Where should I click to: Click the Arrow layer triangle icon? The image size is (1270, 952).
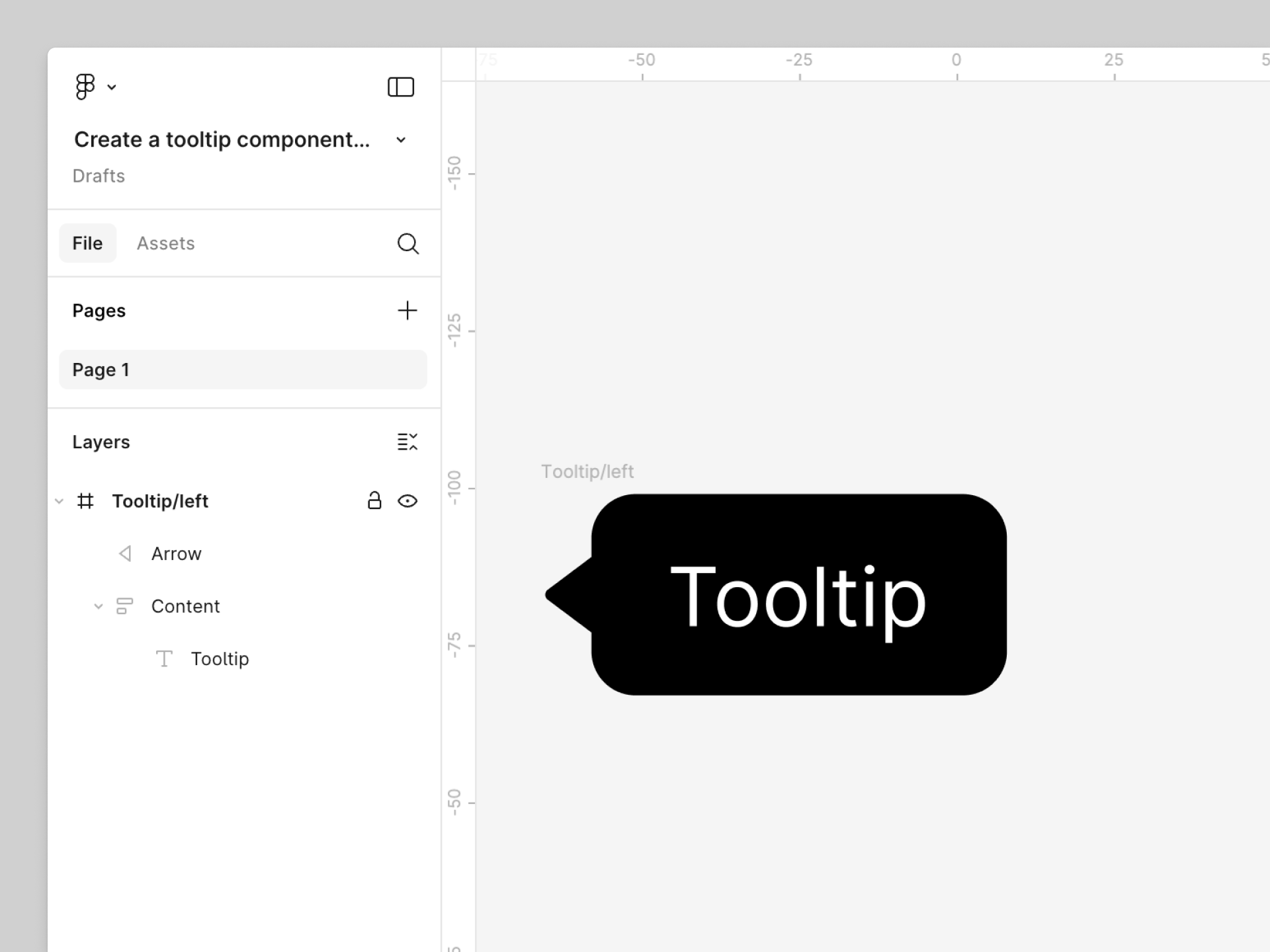point(125,553)
